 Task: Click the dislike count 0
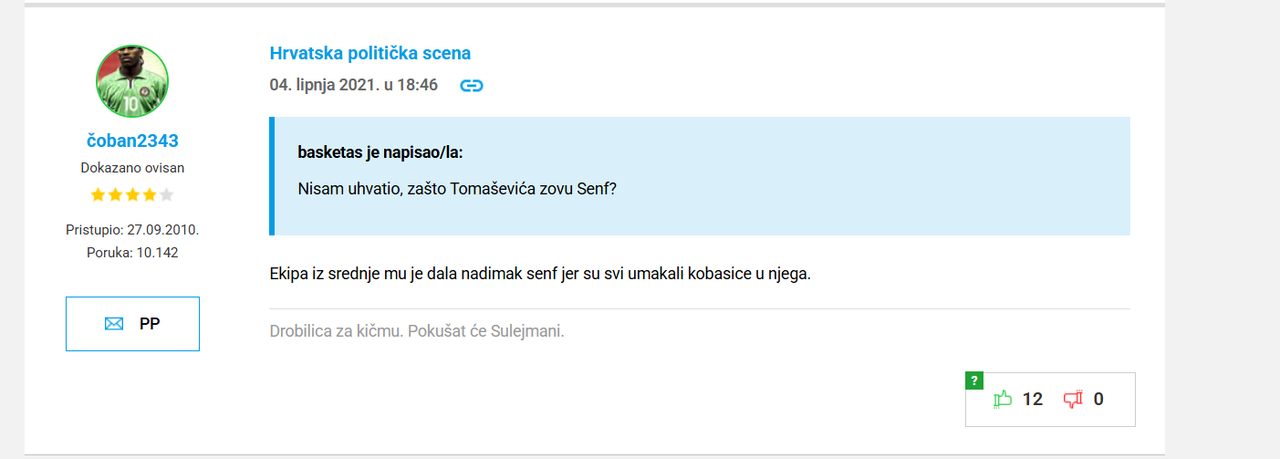[1098, 400]
